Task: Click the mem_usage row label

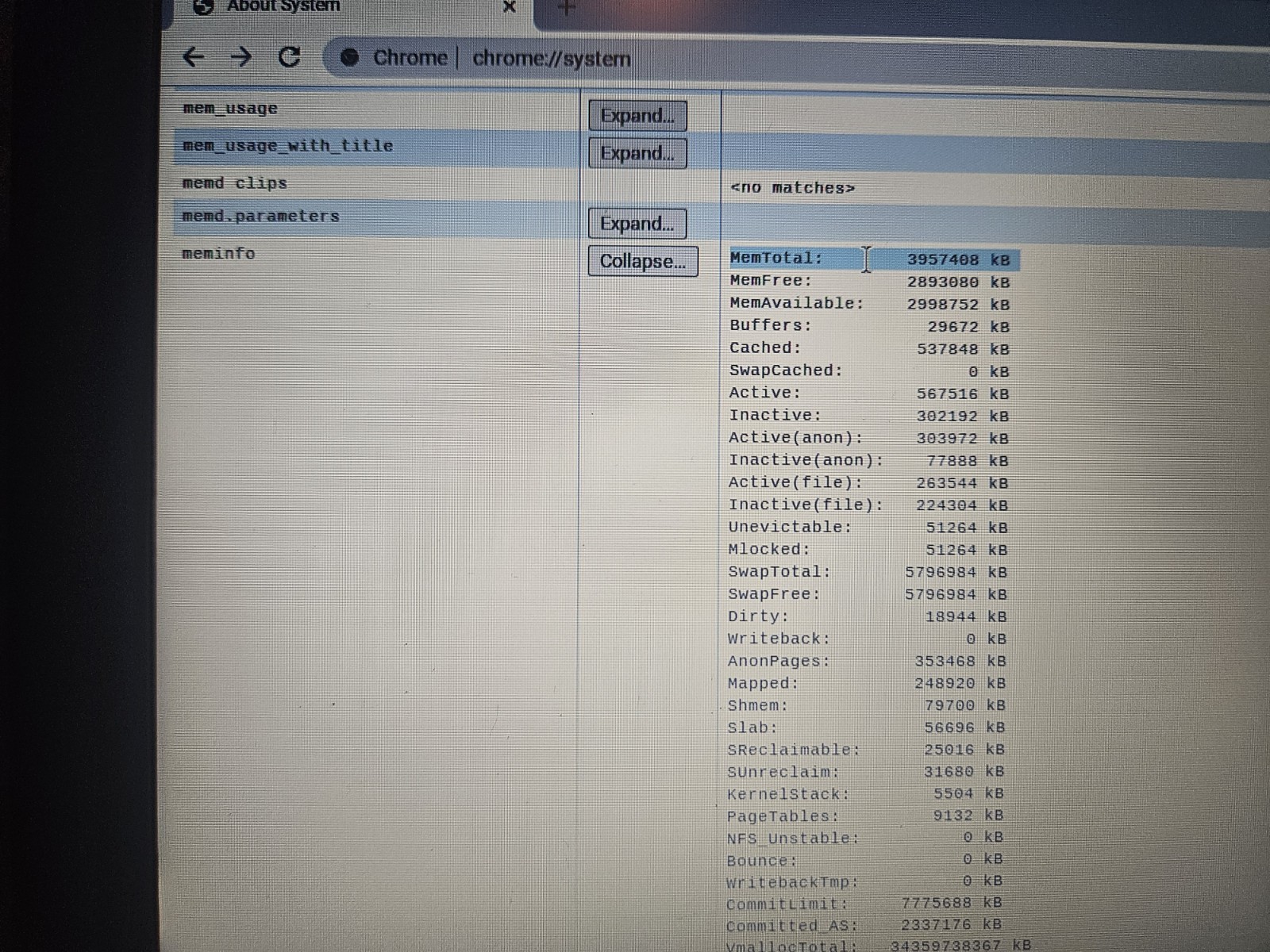Action: pos(230,109)
